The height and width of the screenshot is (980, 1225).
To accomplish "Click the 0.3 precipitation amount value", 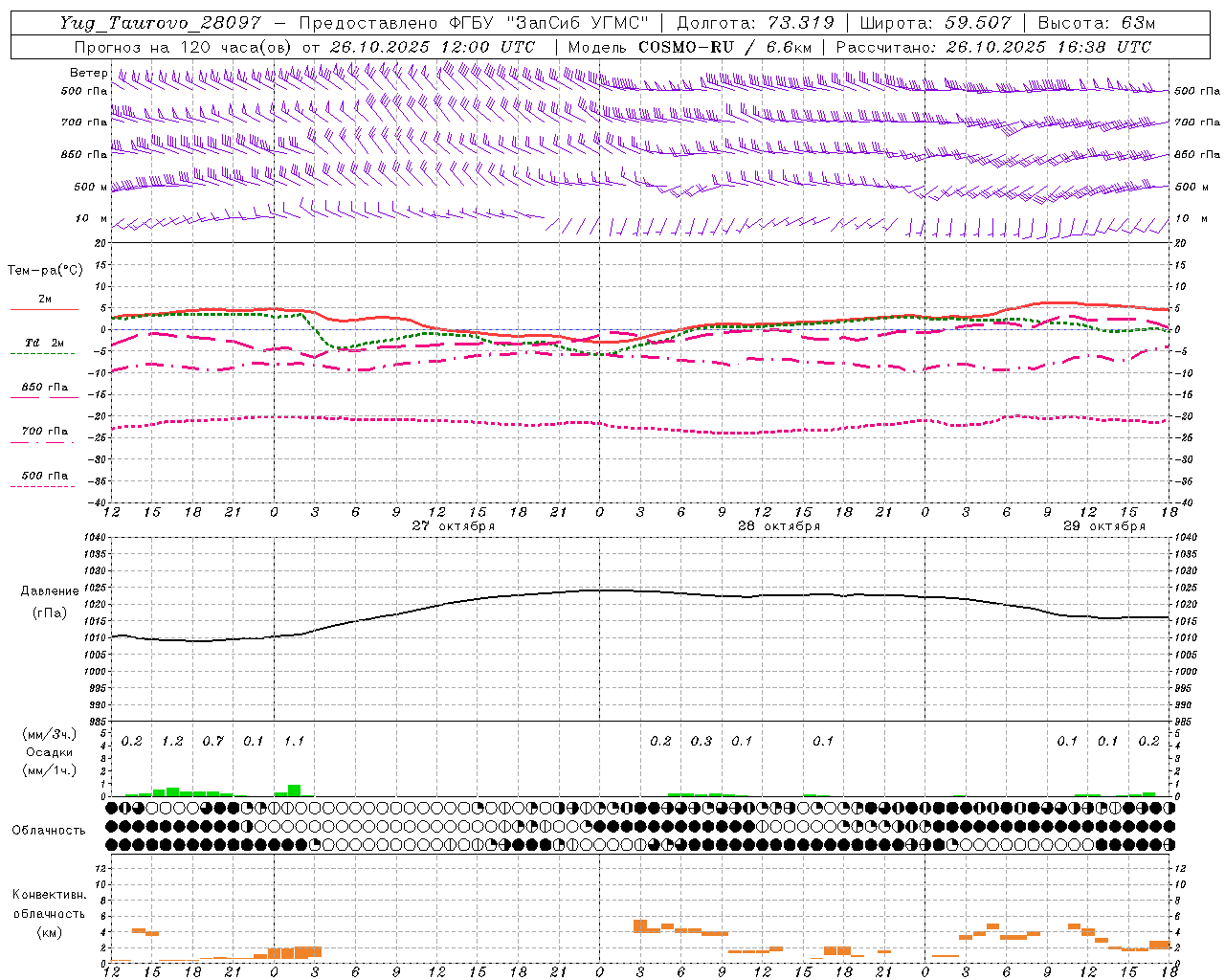I will [702, 742].
